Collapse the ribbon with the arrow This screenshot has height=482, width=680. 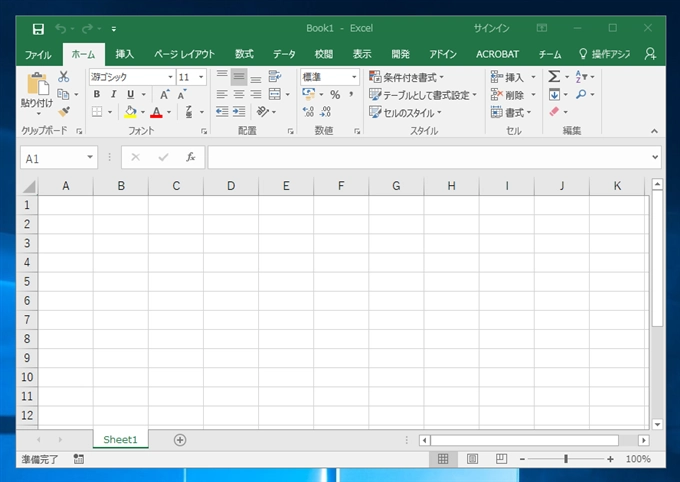tap(654, 131)
